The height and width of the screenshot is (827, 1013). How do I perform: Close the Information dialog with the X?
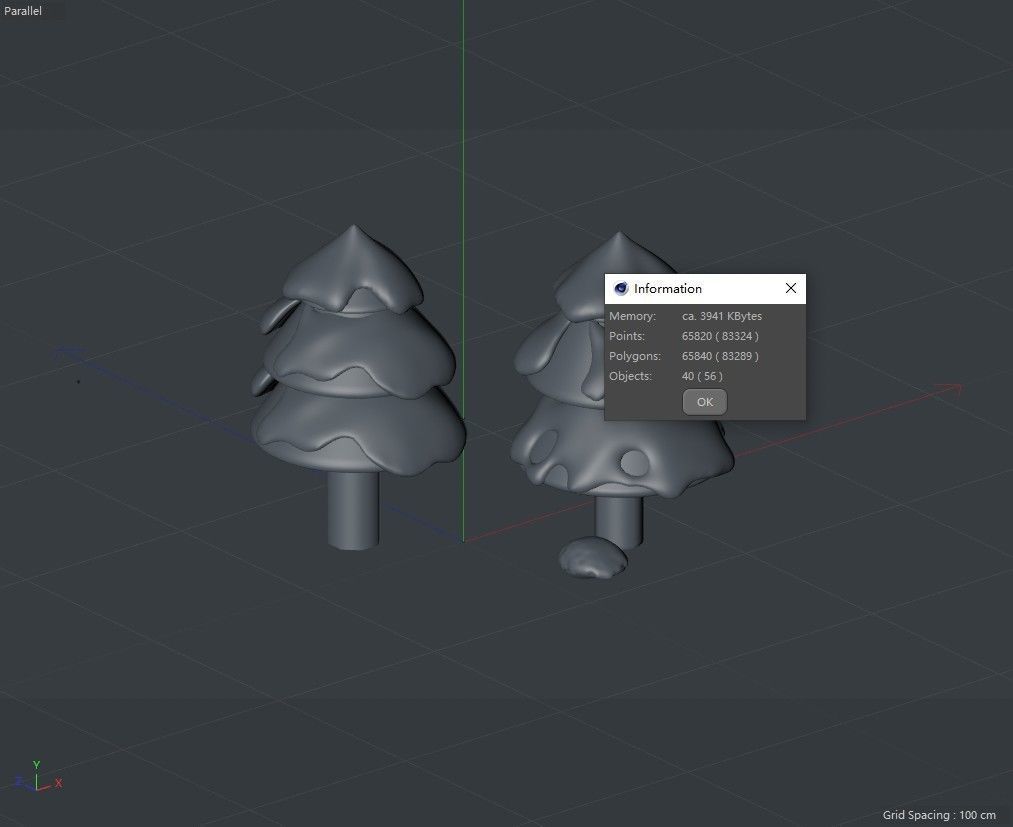(x=790, y=288)
